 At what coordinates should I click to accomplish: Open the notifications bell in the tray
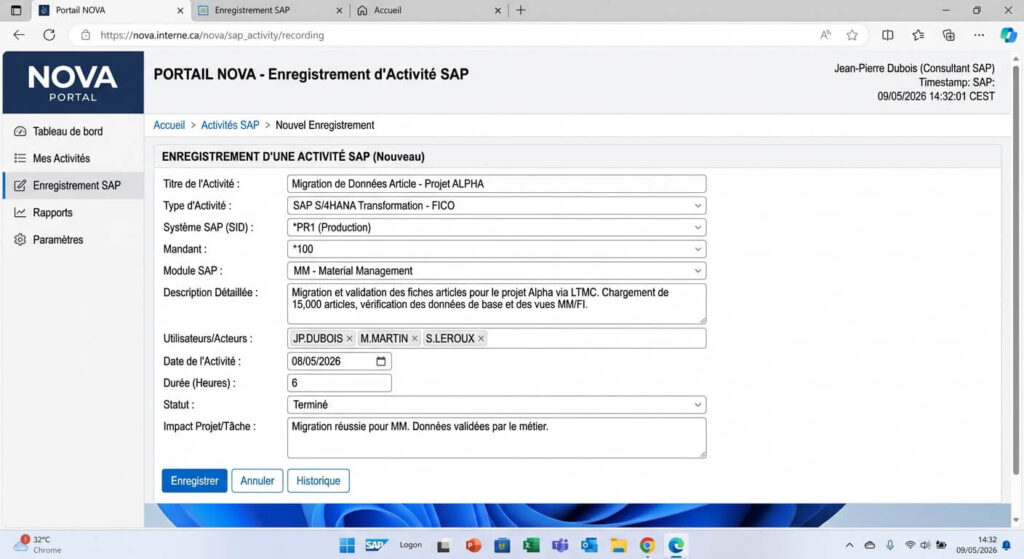(1006, 545)
